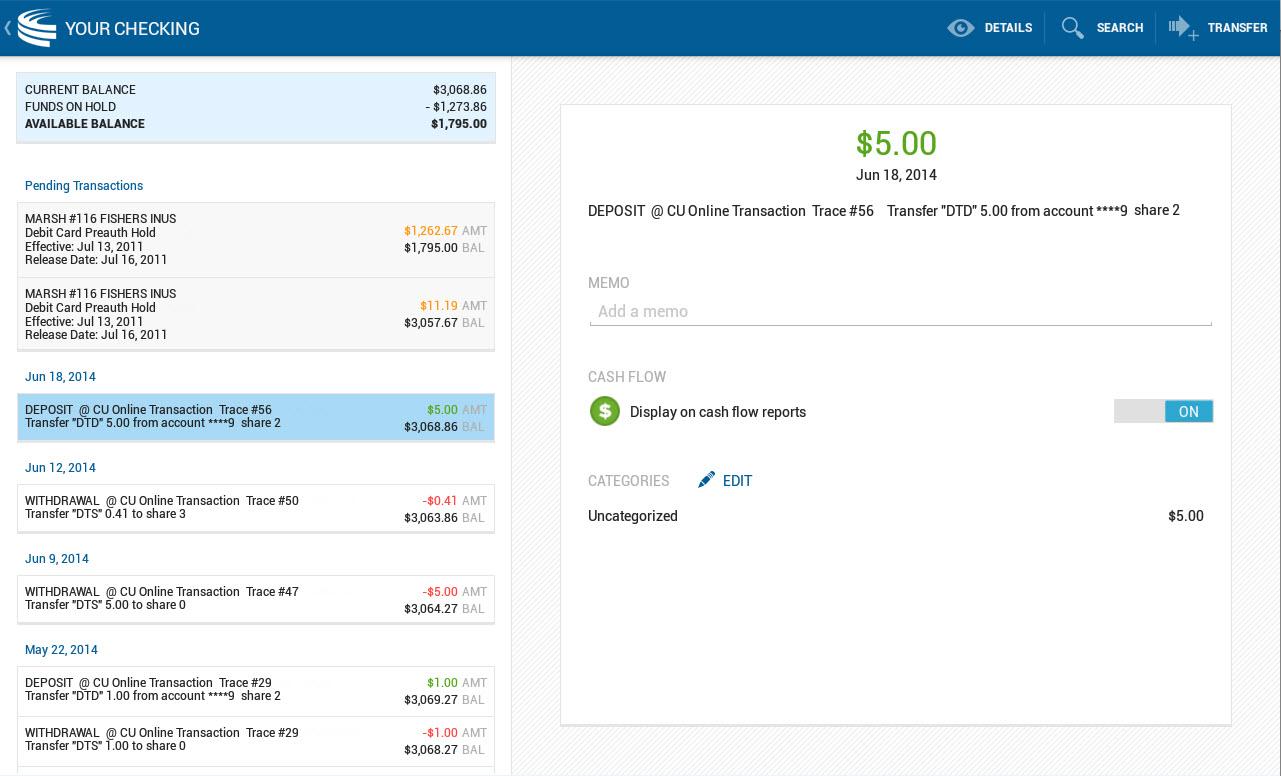Image resolution: width=1281 pixels, height=776 pixels.
Task: Open the Trace #50 withdrawal of $0.41
Action: 256,508
